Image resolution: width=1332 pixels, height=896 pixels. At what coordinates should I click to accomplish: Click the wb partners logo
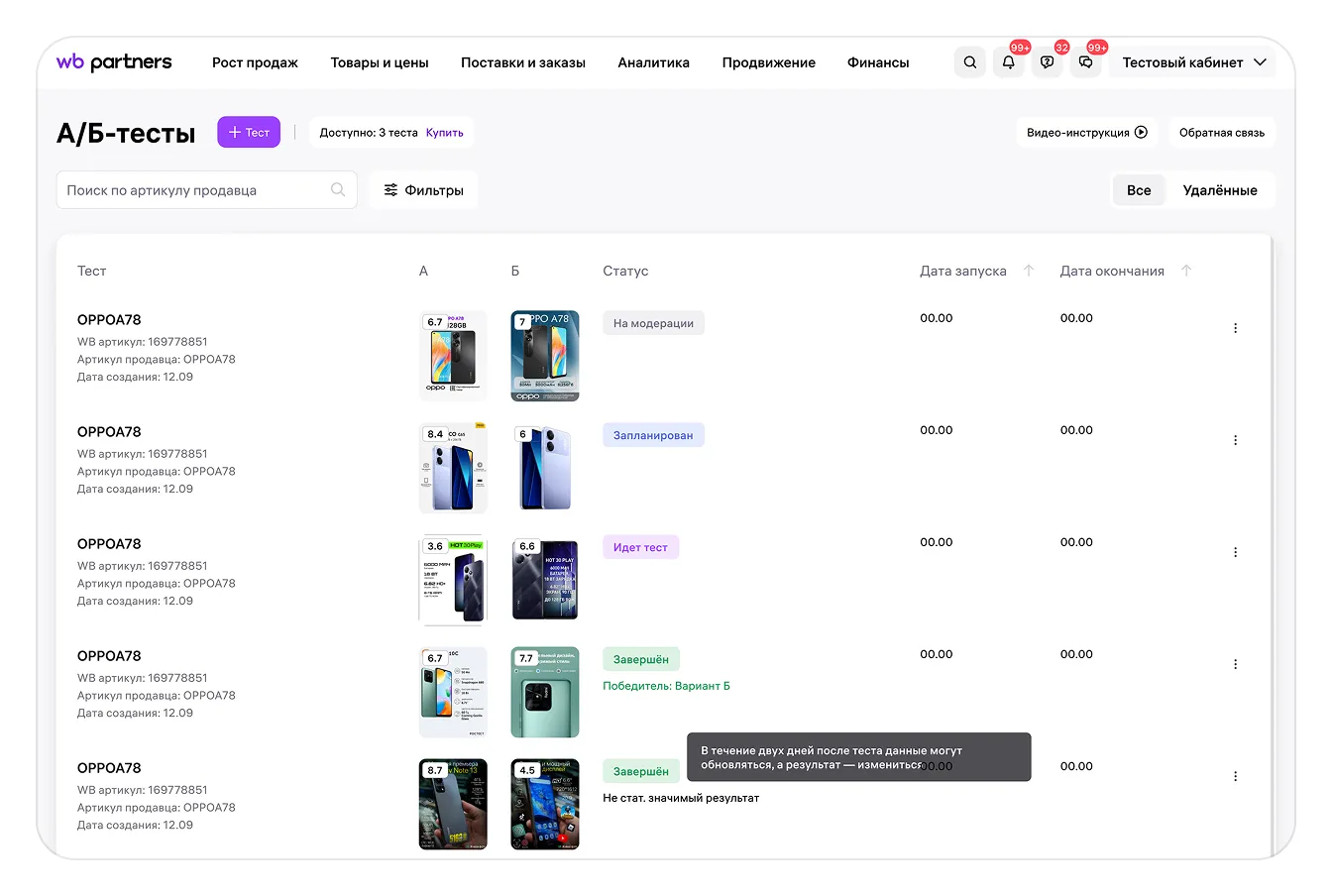[114, 62]
